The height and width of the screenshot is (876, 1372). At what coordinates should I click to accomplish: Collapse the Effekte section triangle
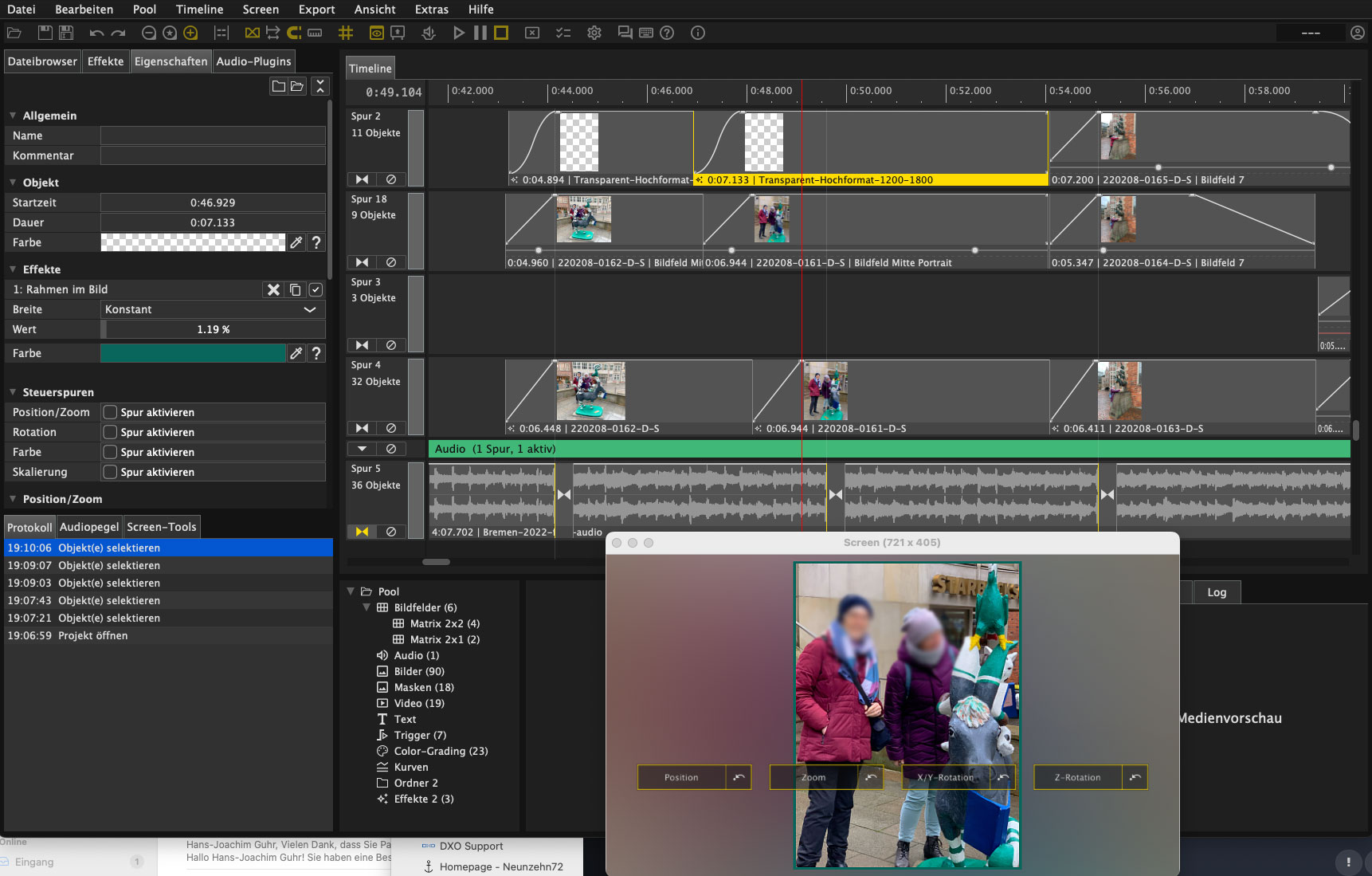coord(13,269)
